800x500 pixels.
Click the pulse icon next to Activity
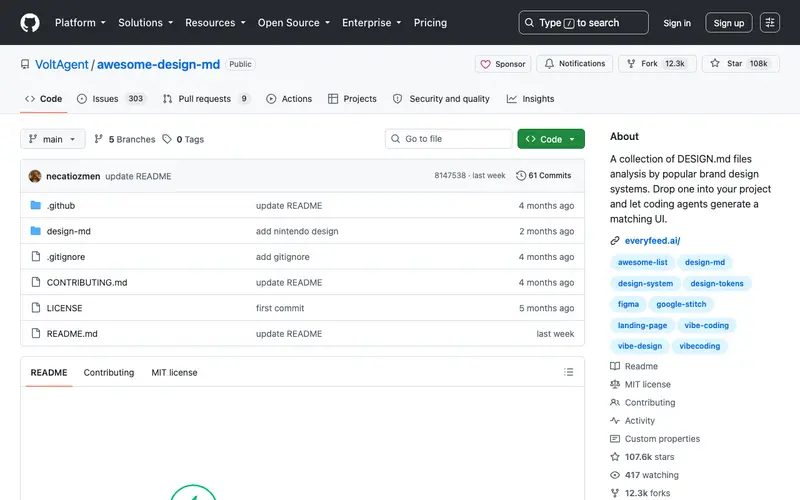coord(615,420)
